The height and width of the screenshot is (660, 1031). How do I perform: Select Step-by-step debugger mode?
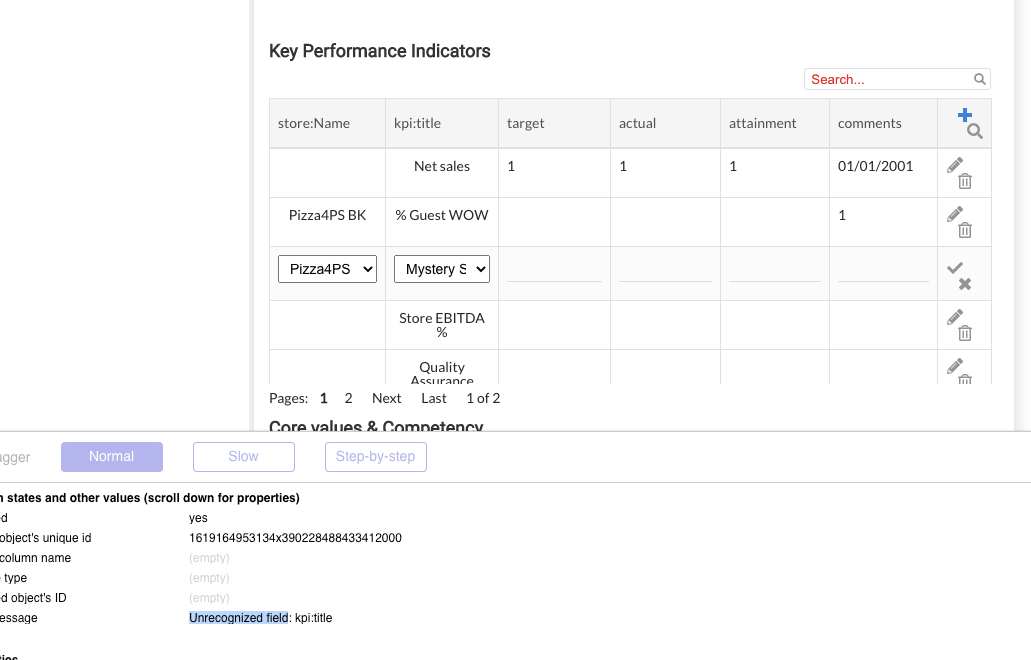375,456
